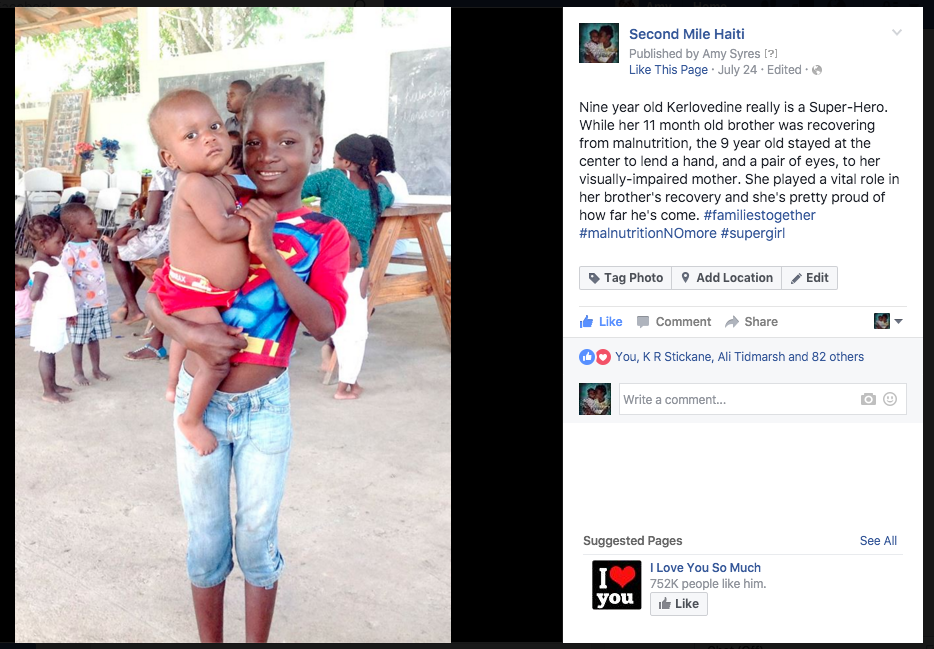Click See All suggested pages
Screen dimensions: 934x649
[x=878, y=541]
